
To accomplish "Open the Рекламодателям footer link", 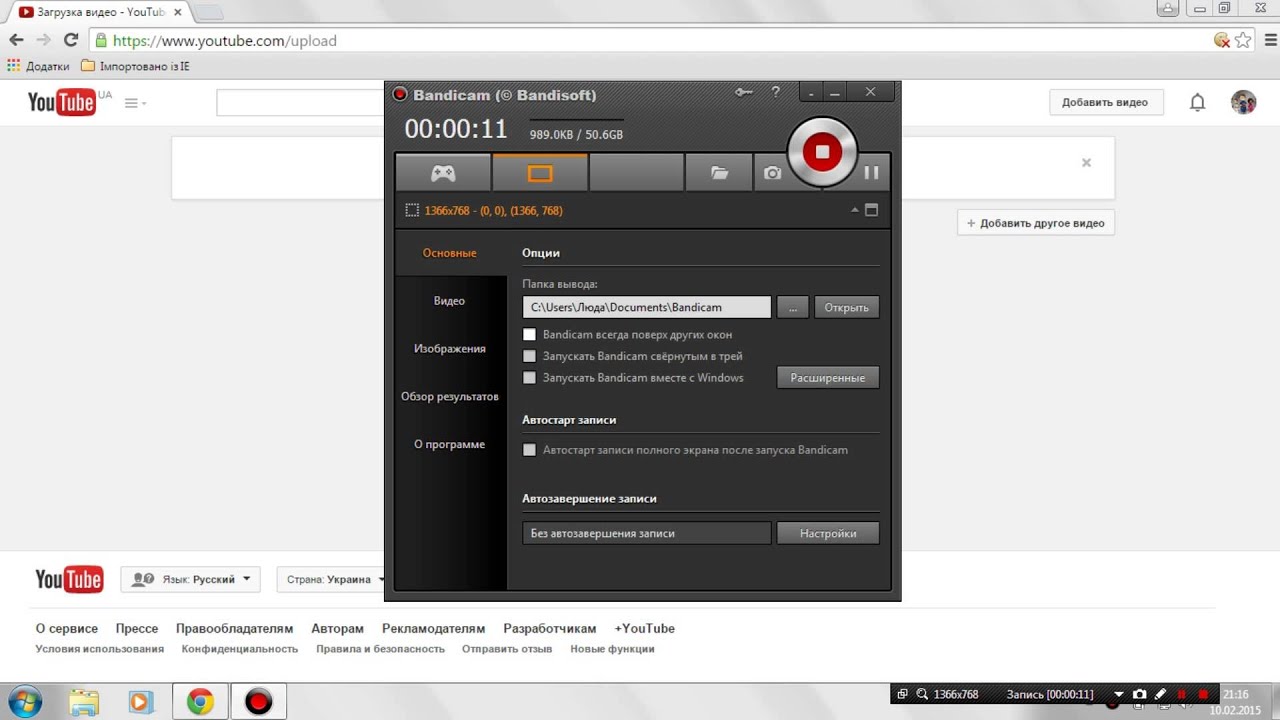I will coord(433,629).
